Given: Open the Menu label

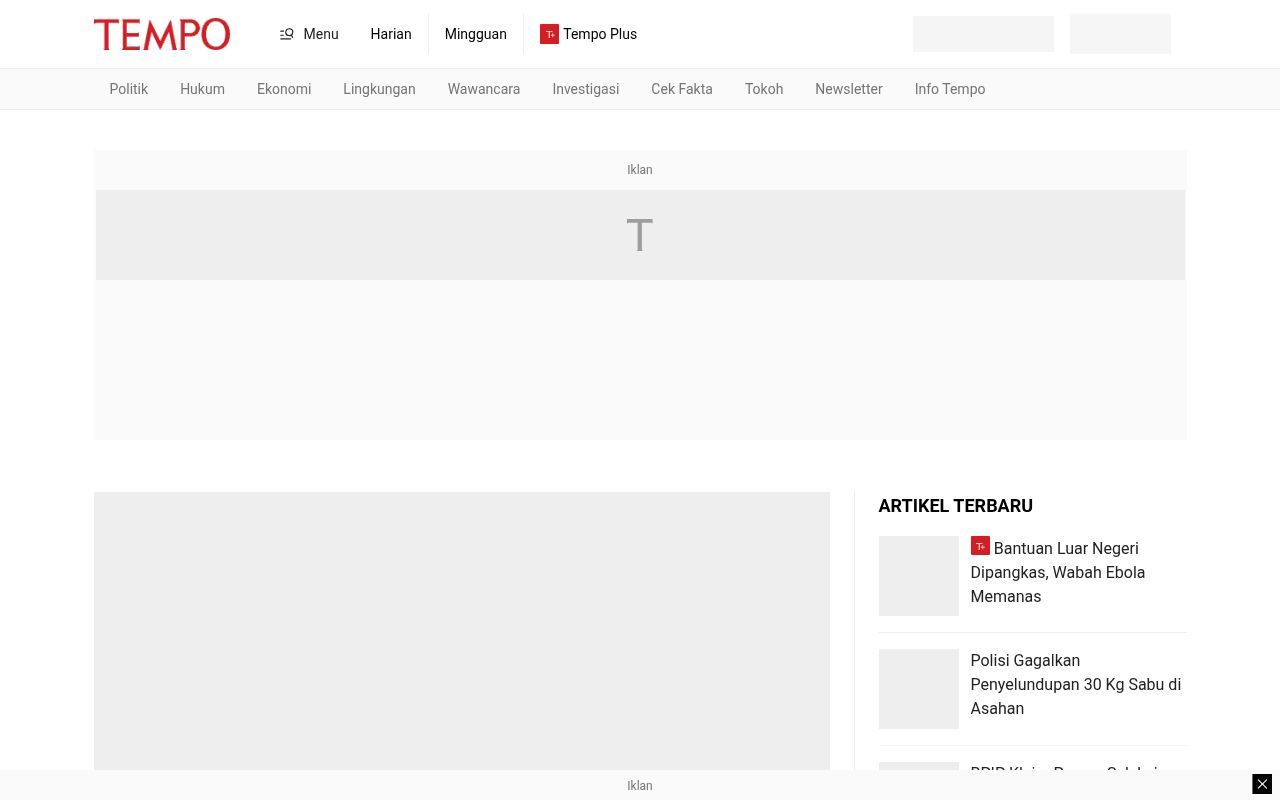Looking at the screenshot, I should click(321, 34).
